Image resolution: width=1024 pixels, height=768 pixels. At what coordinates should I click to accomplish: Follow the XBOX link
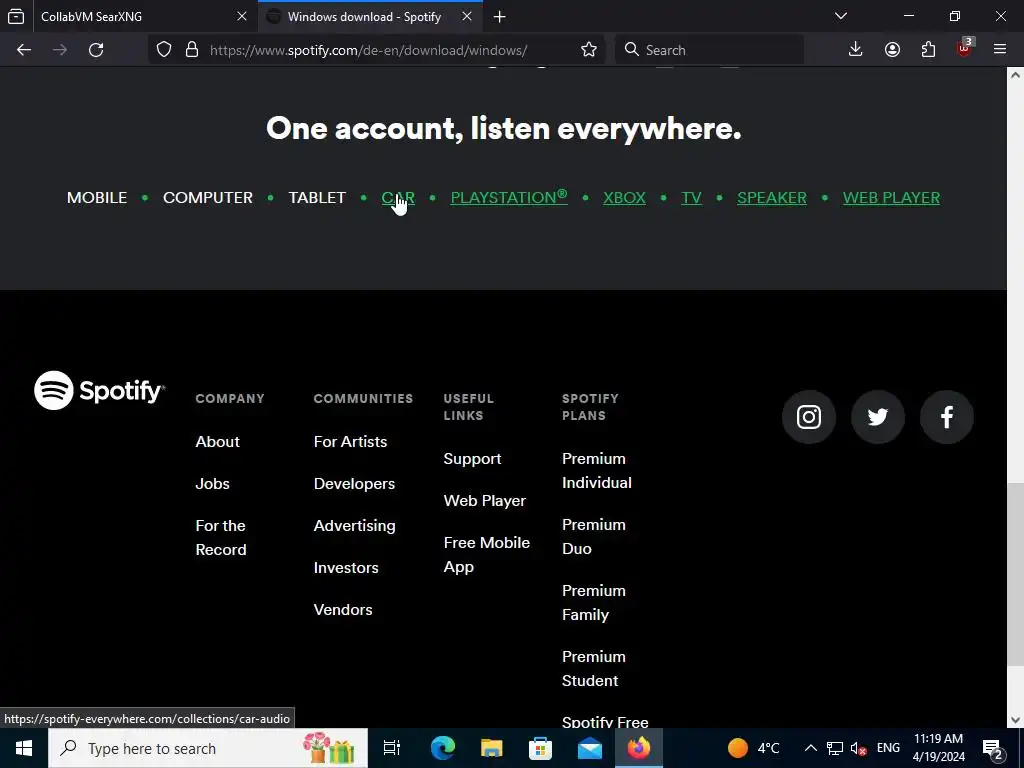point(624,197)
